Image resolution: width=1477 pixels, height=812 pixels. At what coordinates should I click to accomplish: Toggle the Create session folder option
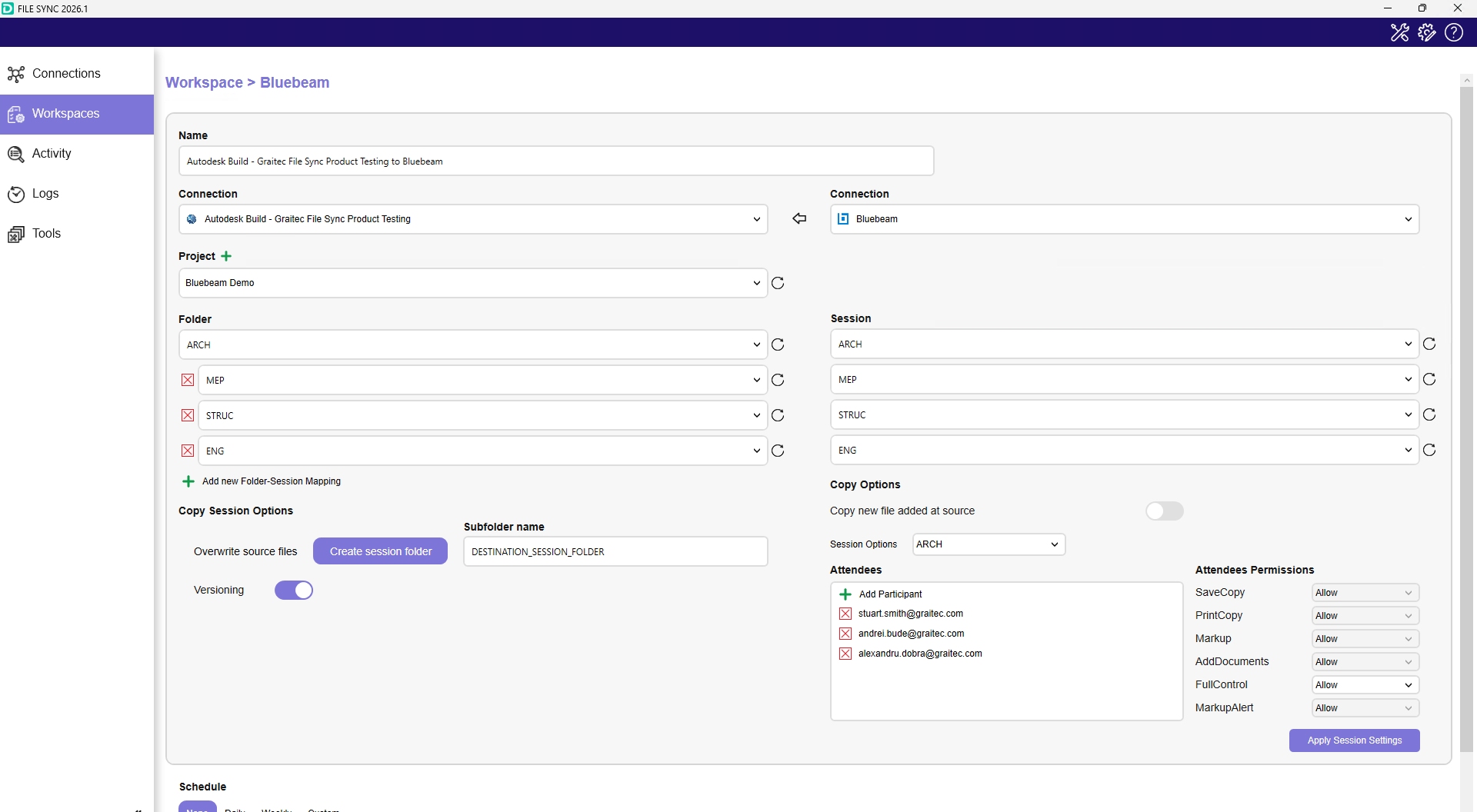click(380, 551)
